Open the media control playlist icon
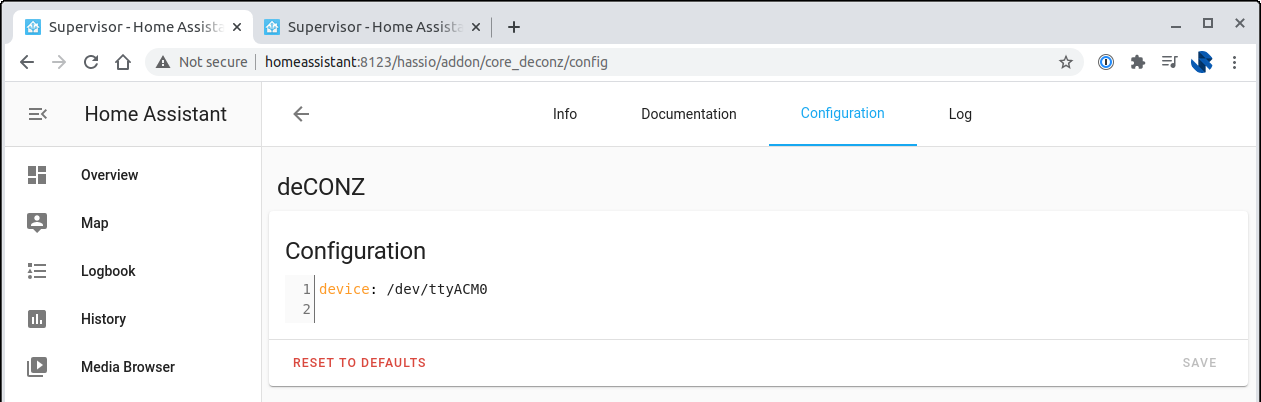The image size is (1261, 402). click(x=1169, y=62)
